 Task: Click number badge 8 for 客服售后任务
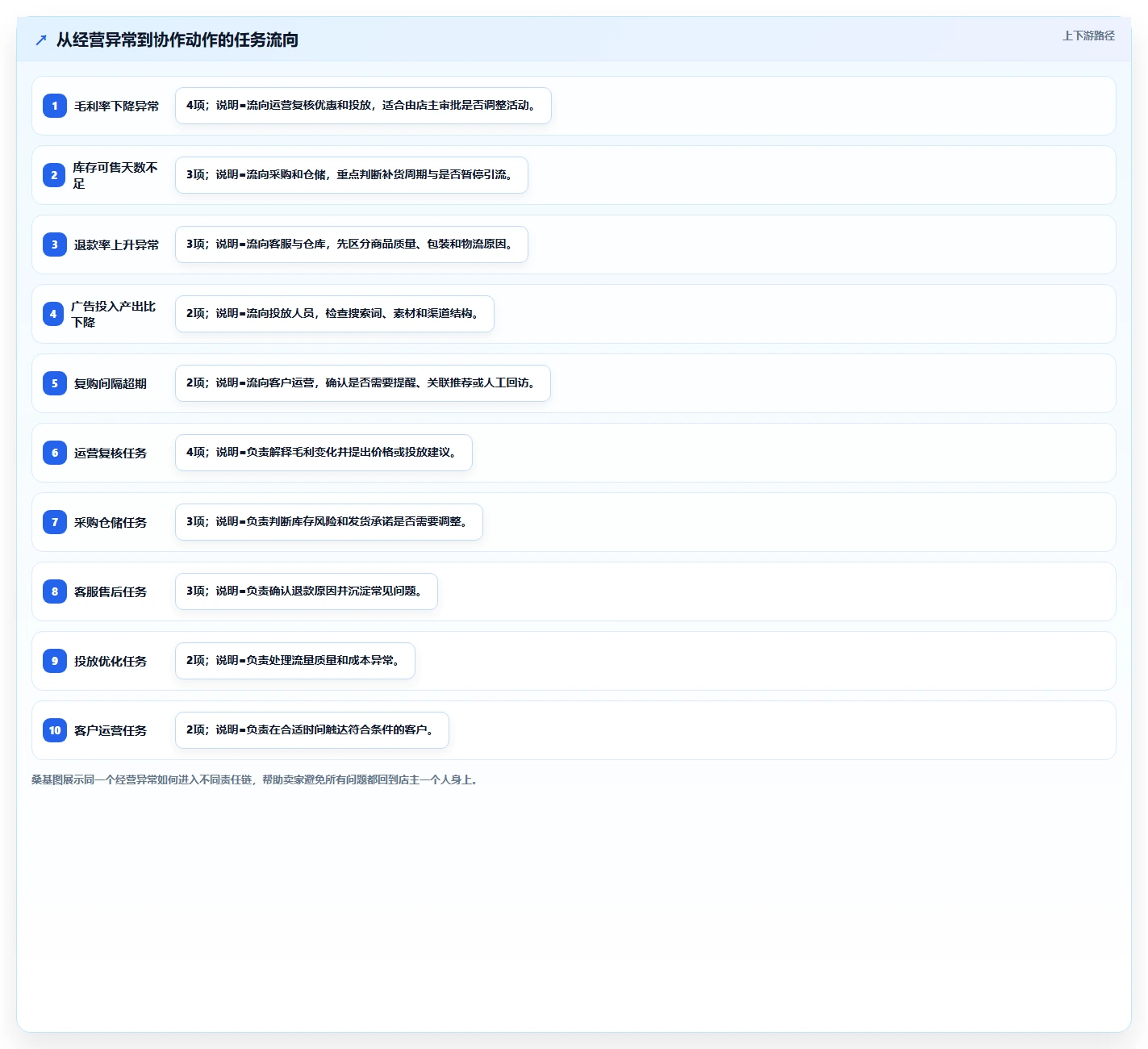[55, 591]
